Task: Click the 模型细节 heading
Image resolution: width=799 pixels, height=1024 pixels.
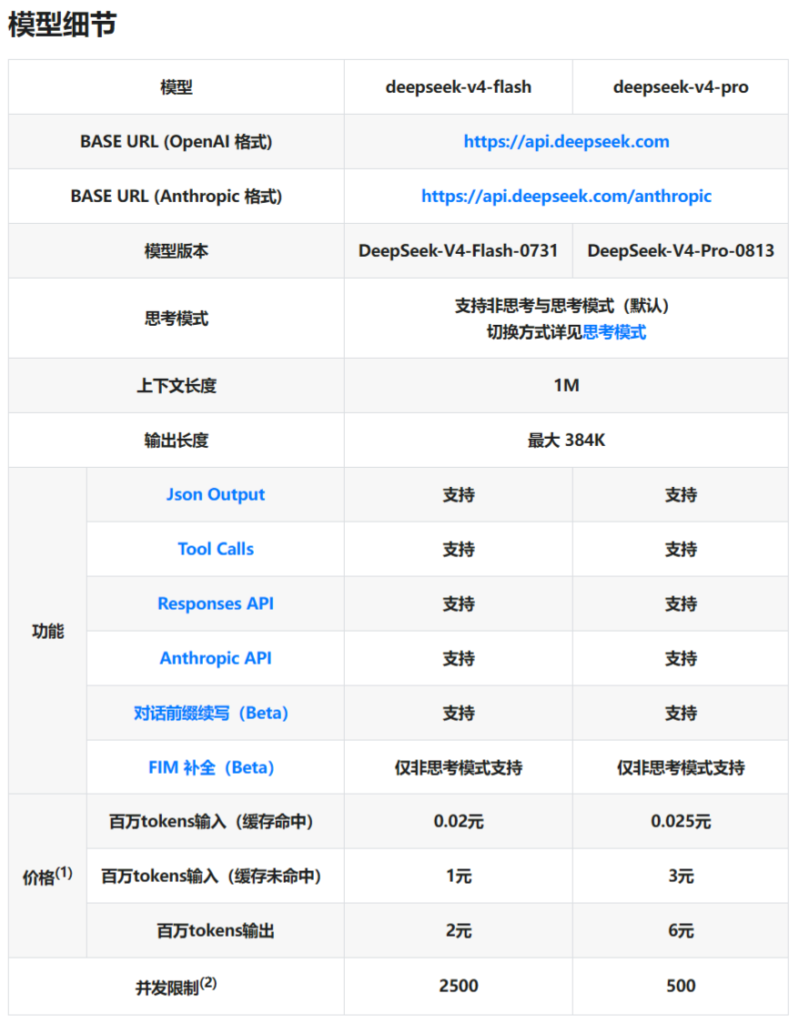Action: pos(62,25)
